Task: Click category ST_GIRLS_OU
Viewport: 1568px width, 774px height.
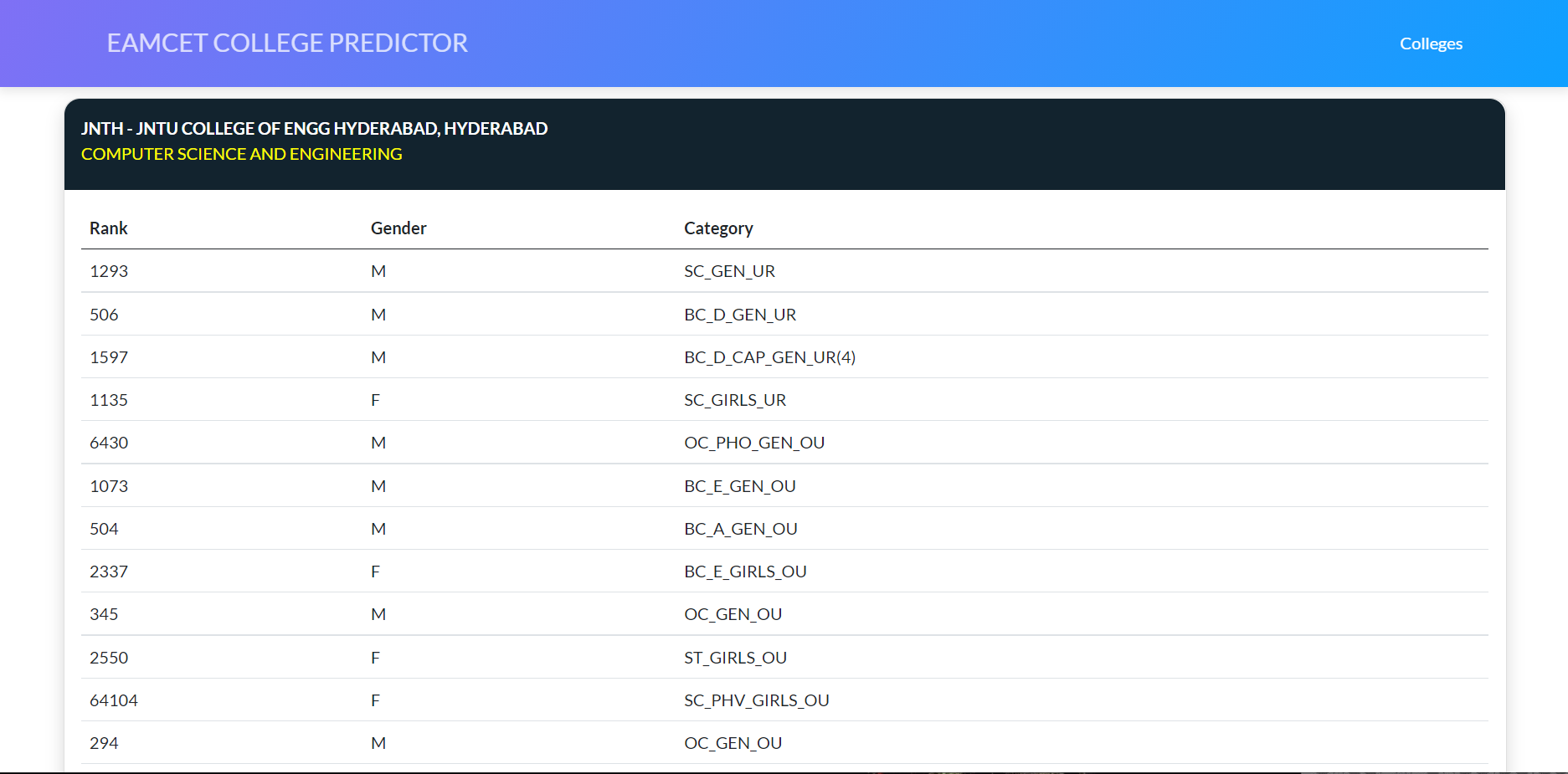Action: coord(735,658)
